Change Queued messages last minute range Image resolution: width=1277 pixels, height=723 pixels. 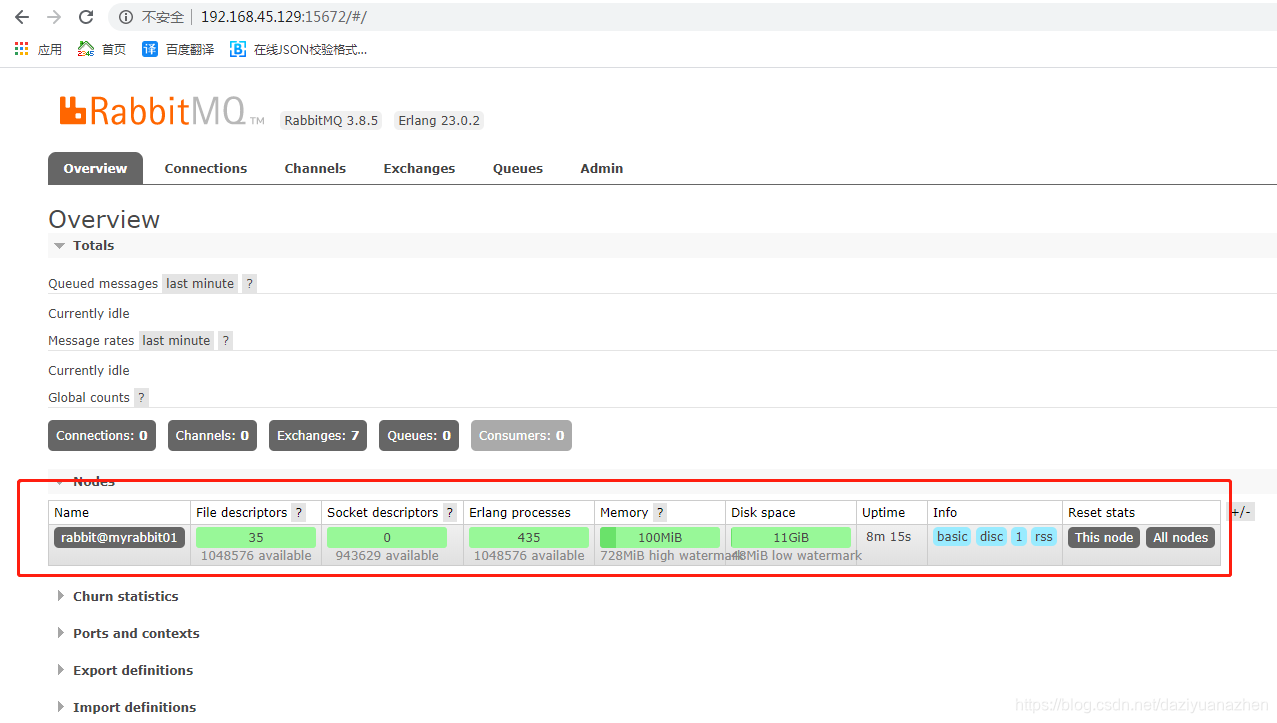click(200, 284)
